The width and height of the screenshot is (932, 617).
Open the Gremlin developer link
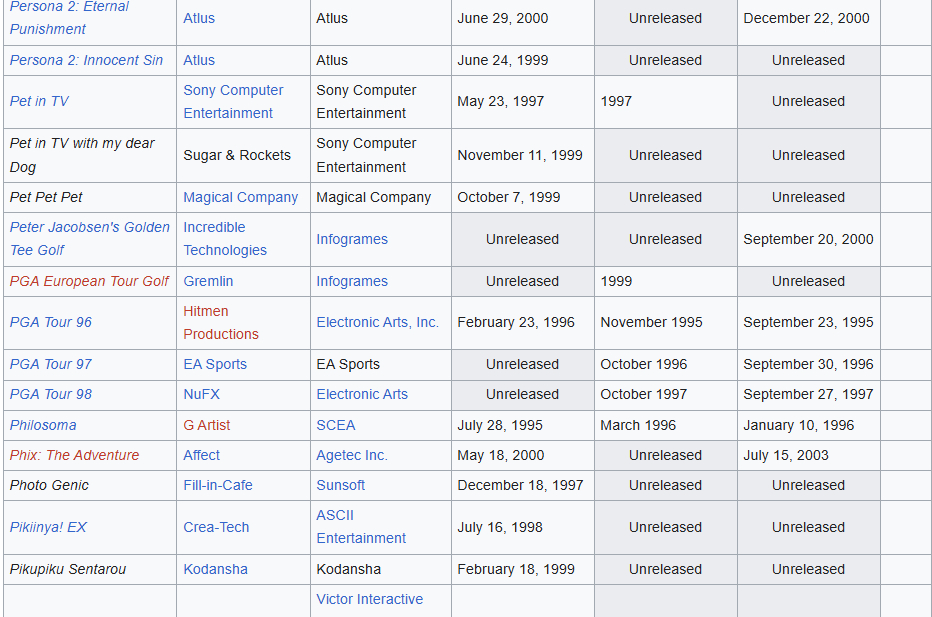[x=208, y=281]
